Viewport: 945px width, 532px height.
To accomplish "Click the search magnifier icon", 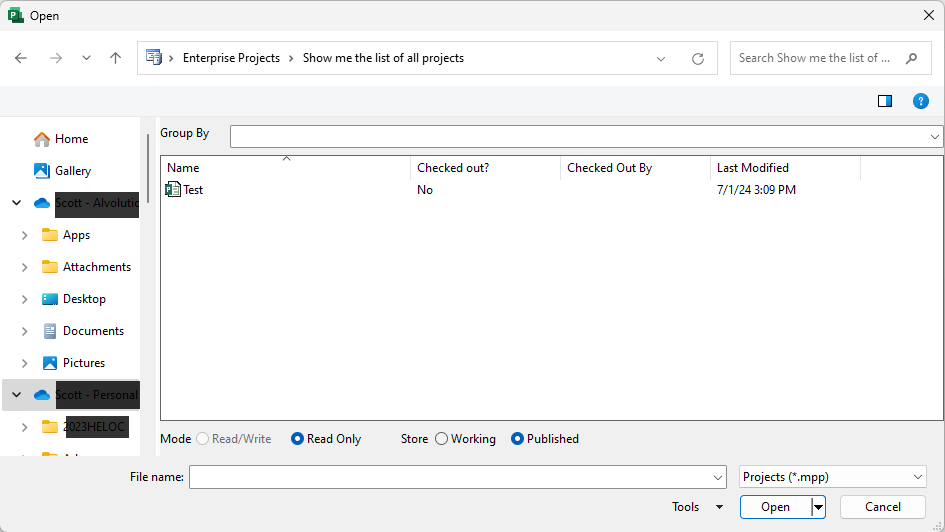I will (911, 58).
